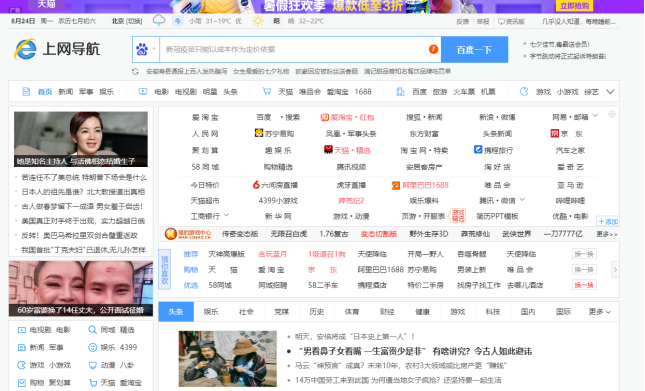This screenshot has width=645, height=391.
Task: Select the 头条 news tab
Action: [x=176, y=312]
